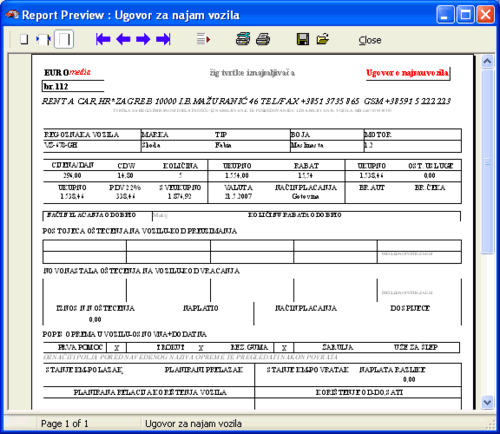
Task: Print the report with printer icon
Action: (x=263, y=39)
